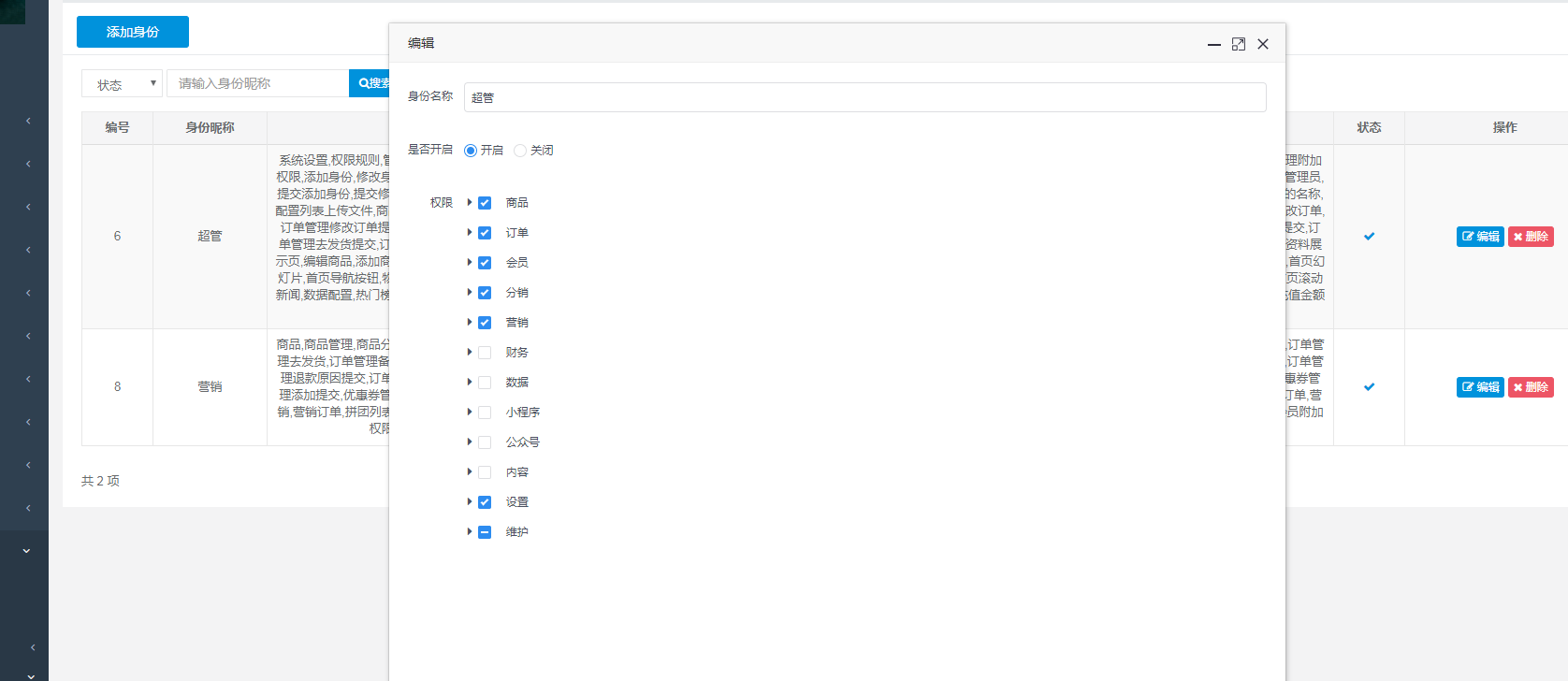Click the 身份昵称 column header

[x=210, y=128]
